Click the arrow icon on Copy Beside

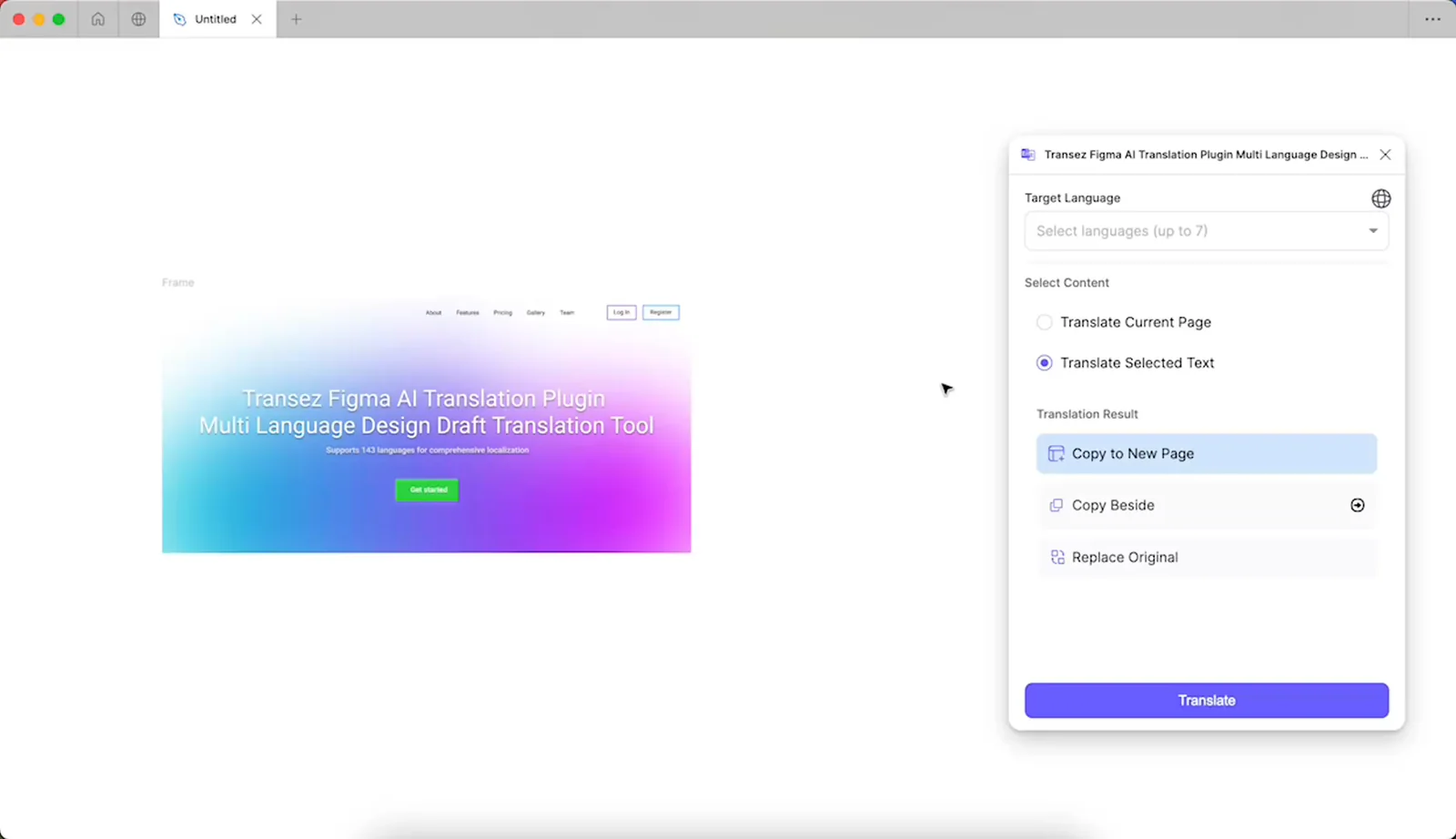click(x=1357, y=505)
